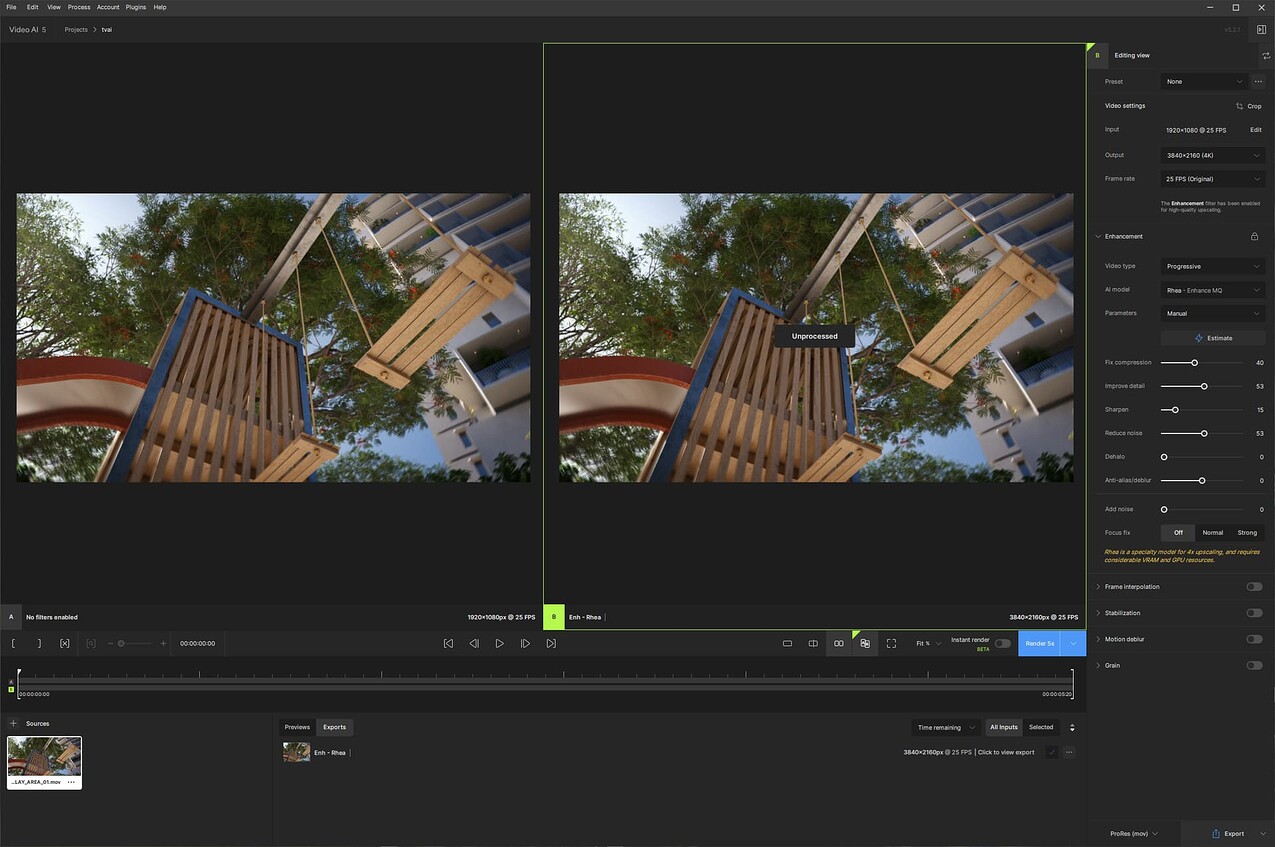The height and width of the screenshot is (847, 1275).
Task: Click the sort arrows icon beside Selected
Action: (x=1072, y=727)
